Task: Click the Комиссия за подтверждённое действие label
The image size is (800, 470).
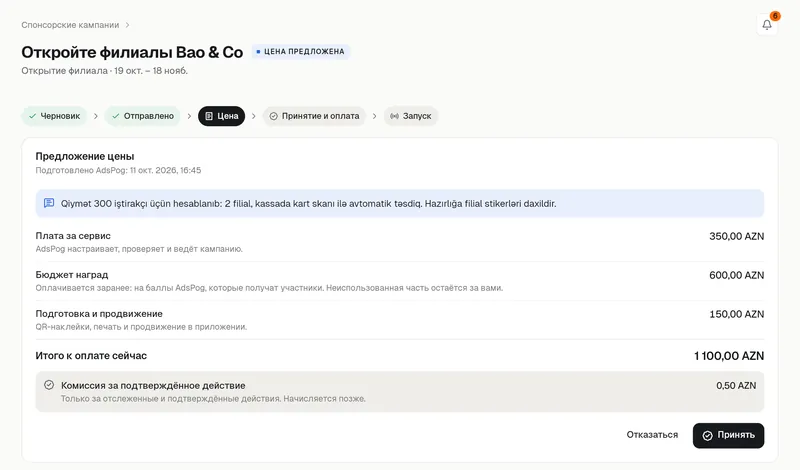Action: 153,385
